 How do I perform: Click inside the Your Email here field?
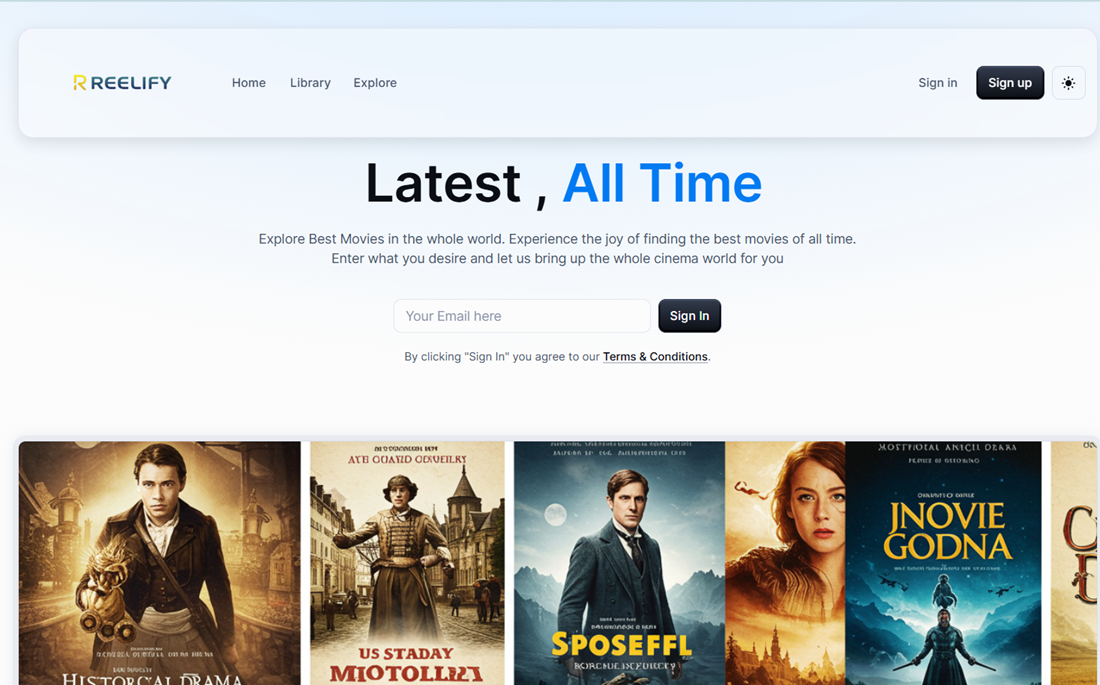[522, 315]
